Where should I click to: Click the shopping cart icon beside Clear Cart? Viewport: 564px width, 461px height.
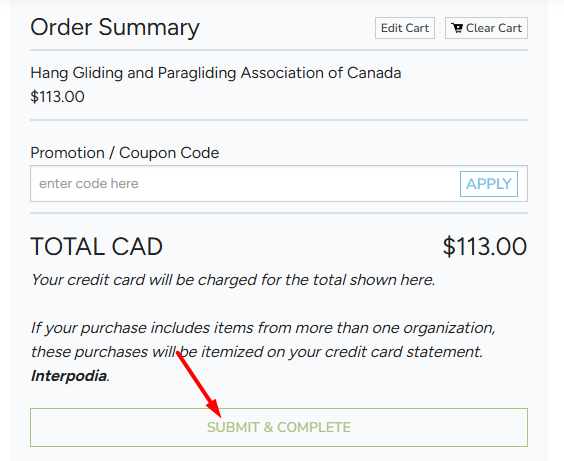[458, 28]
